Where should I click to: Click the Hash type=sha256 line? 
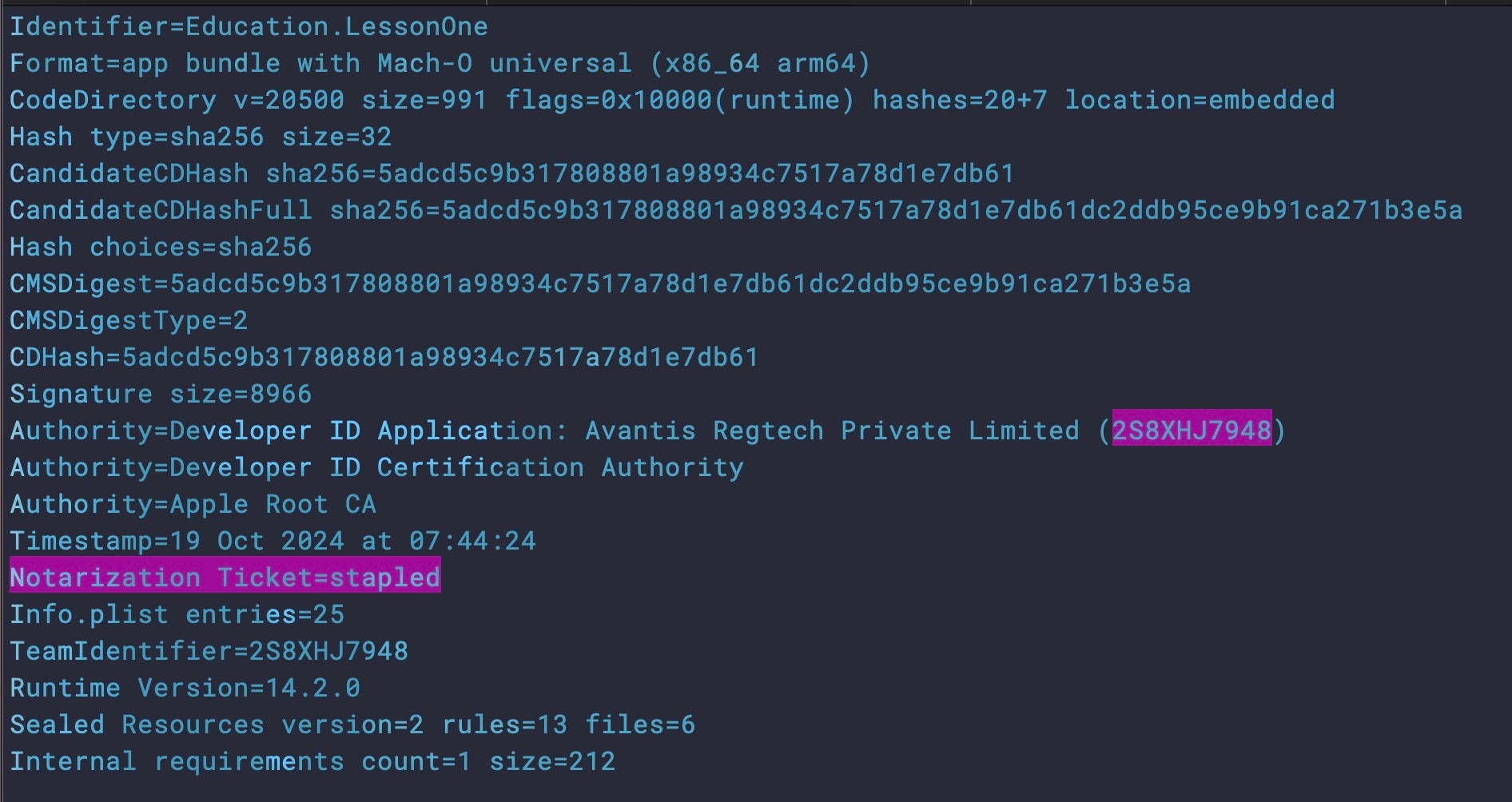tap(201, 137)
